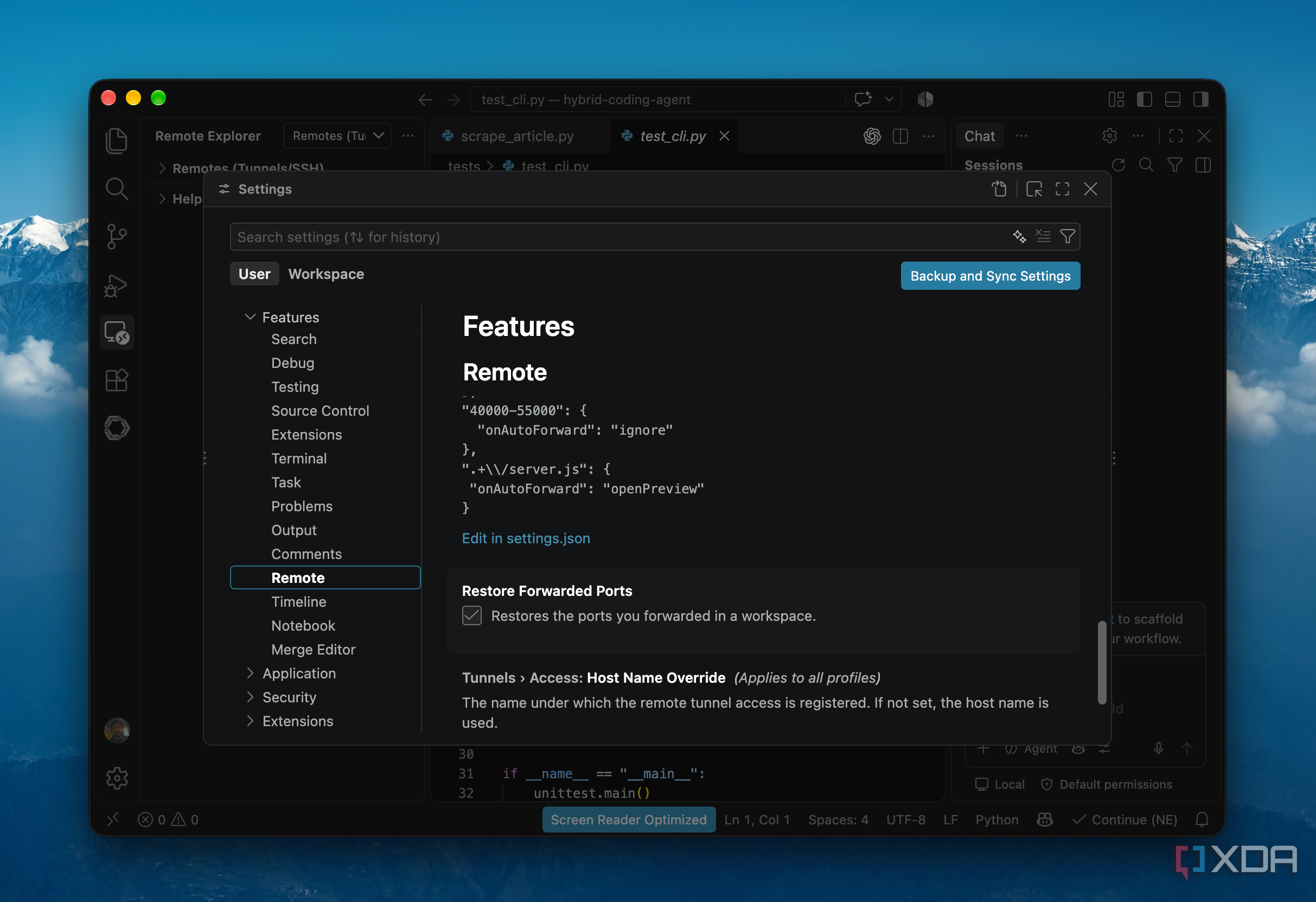Open the Remotes (Tunnels/SSH) dropdown

337,136
